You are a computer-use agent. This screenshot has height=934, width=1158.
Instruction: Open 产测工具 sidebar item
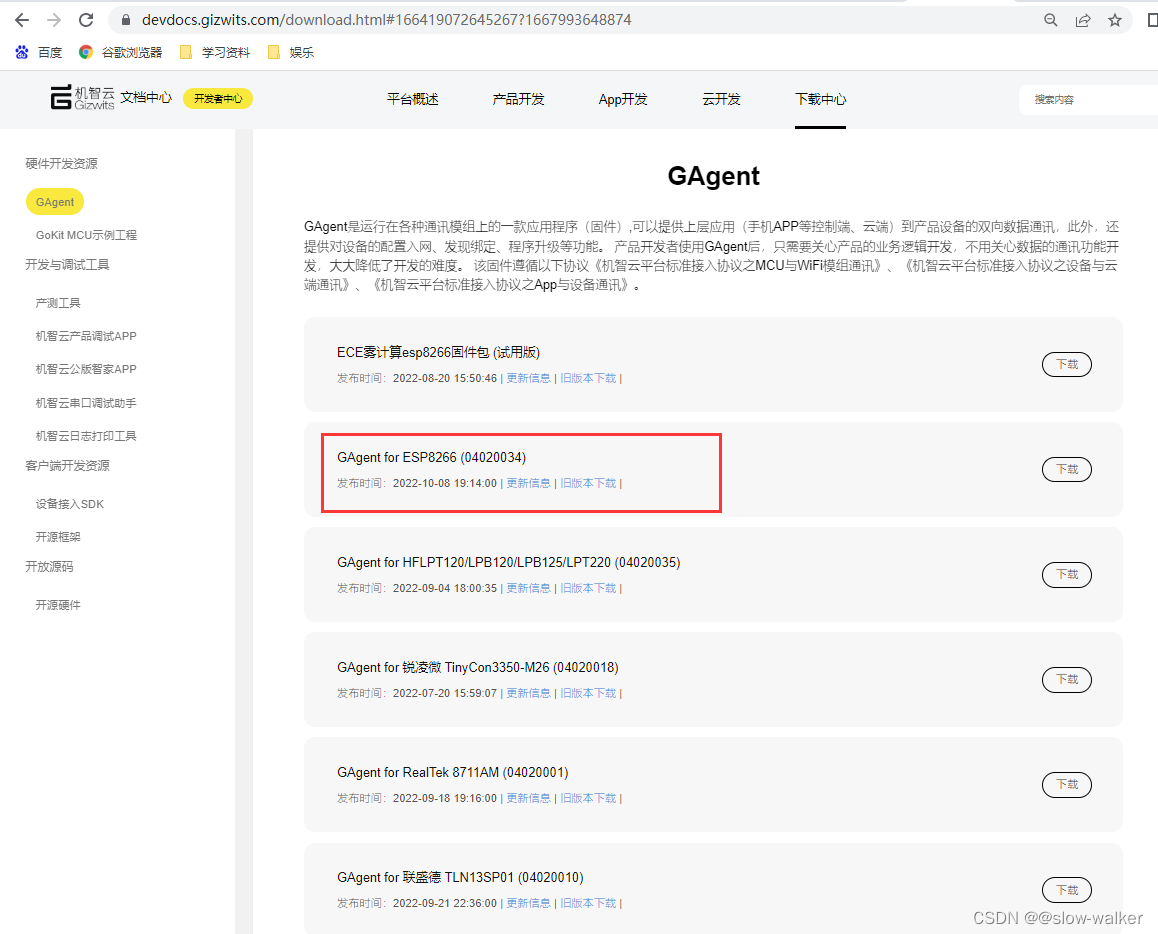tap(58, 303)
